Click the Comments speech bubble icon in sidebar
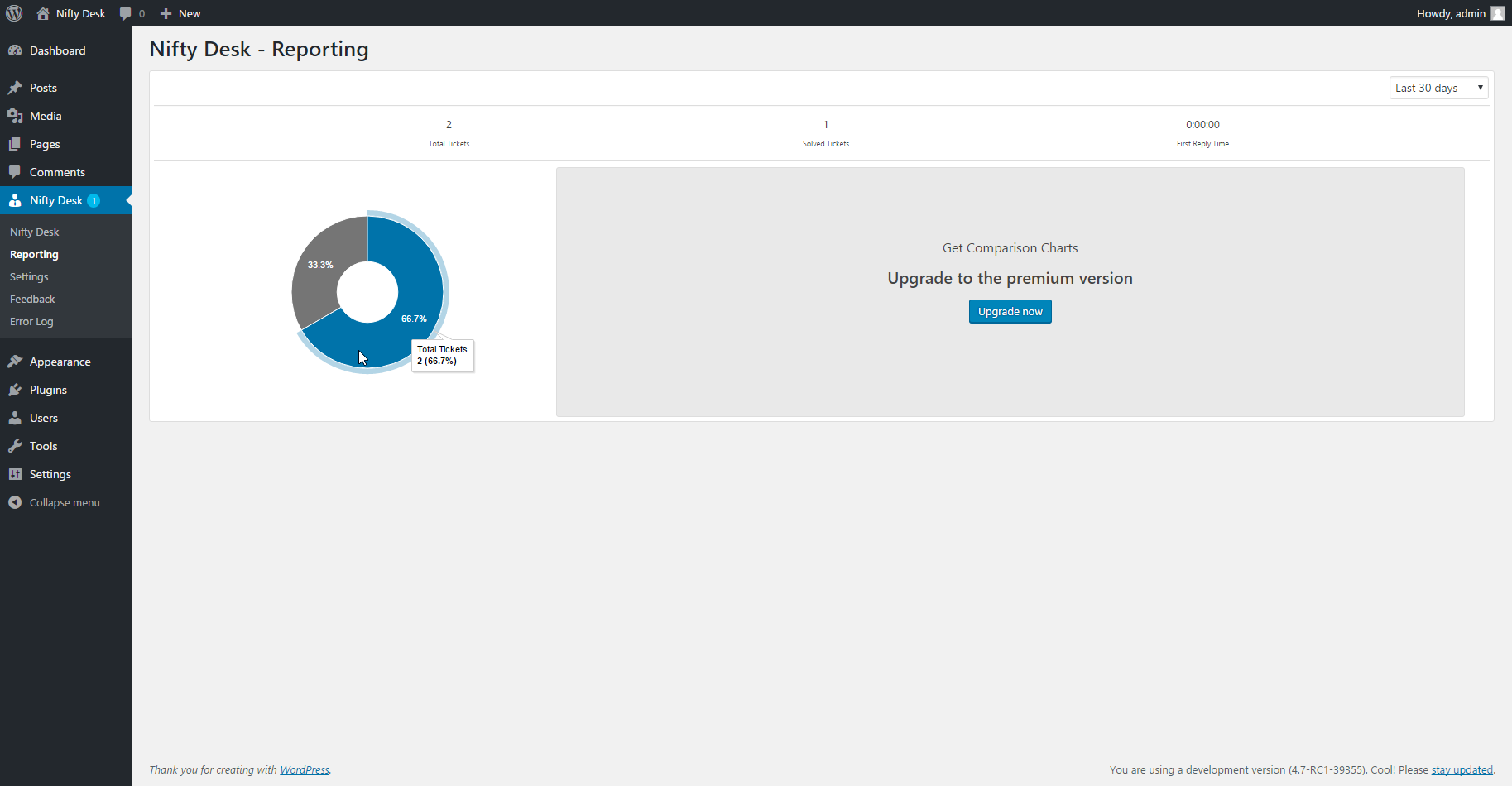Screen dimensions: 1512x786 [15, 172]
